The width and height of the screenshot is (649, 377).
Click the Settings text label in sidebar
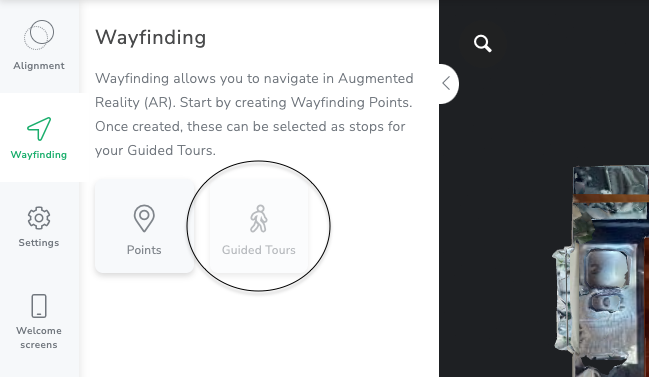39,243
